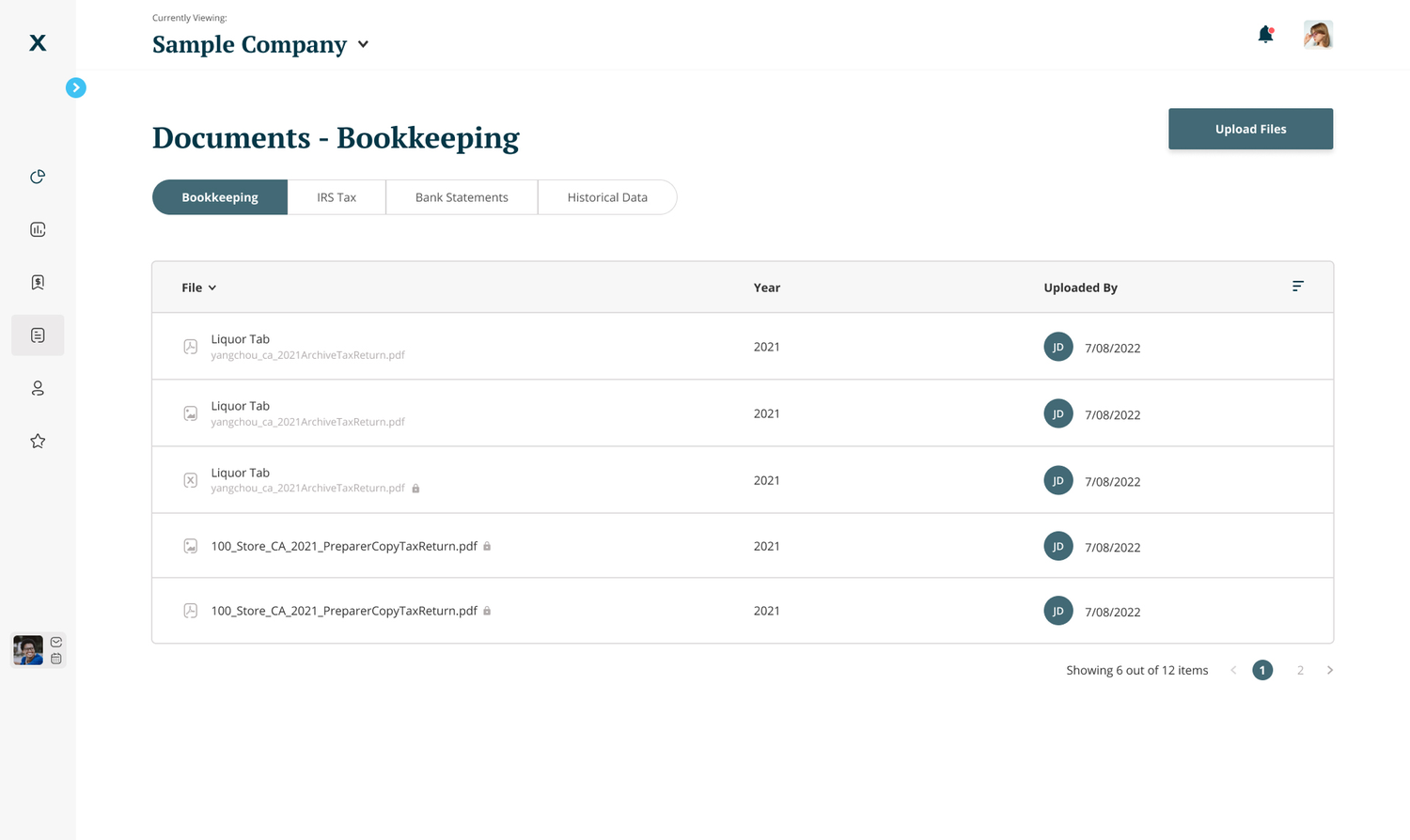Click the active Documents sidebar icon

point(38,334)
